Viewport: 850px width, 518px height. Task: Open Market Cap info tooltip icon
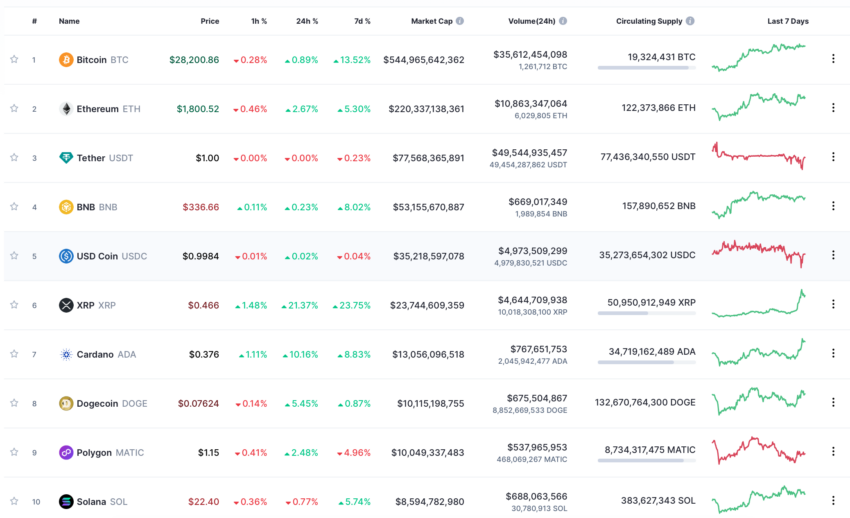click(460, 21)
